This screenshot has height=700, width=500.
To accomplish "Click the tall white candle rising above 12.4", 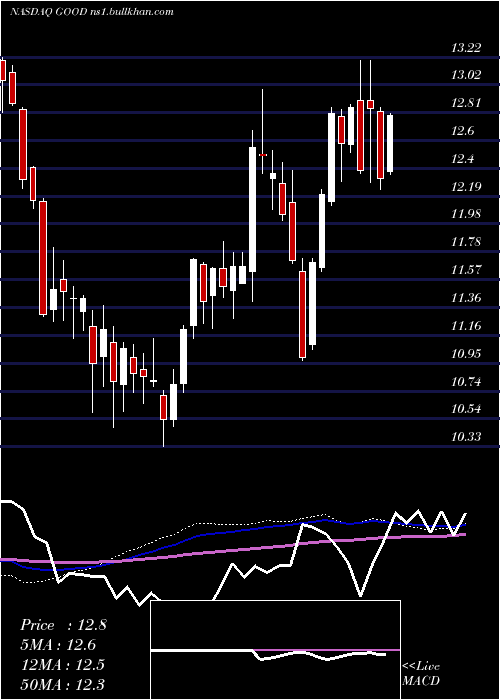I will click(x=253, y=209).
